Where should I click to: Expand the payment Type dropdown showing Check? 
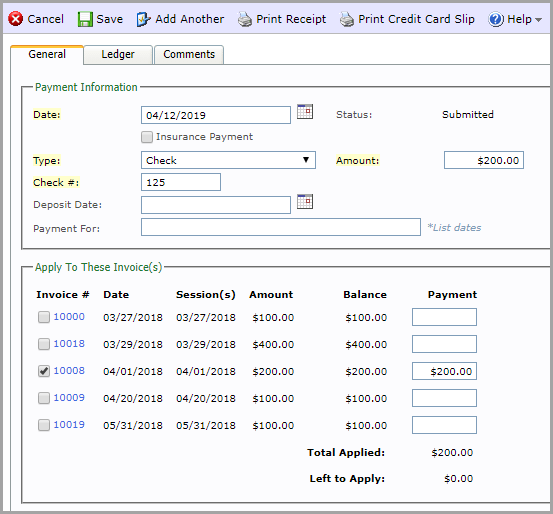(228, 160)
